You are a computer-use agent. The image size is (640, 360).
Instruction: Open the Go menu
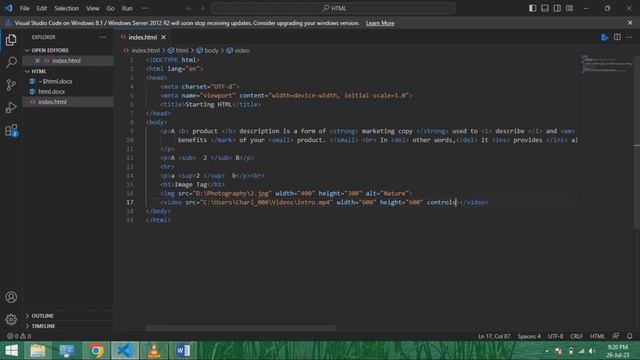(111, 8)
